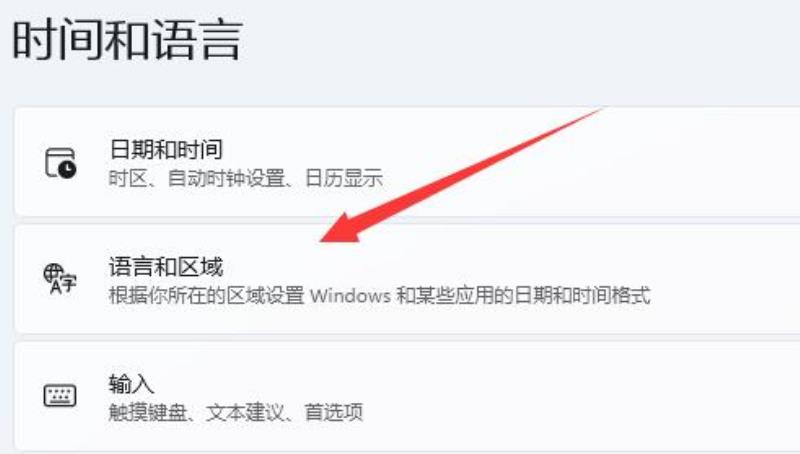Image resolution: width=800 pixels, height=454 pixels.
Task: Click the 自动时钟设置 description text
Action: (x=226, y=179)
